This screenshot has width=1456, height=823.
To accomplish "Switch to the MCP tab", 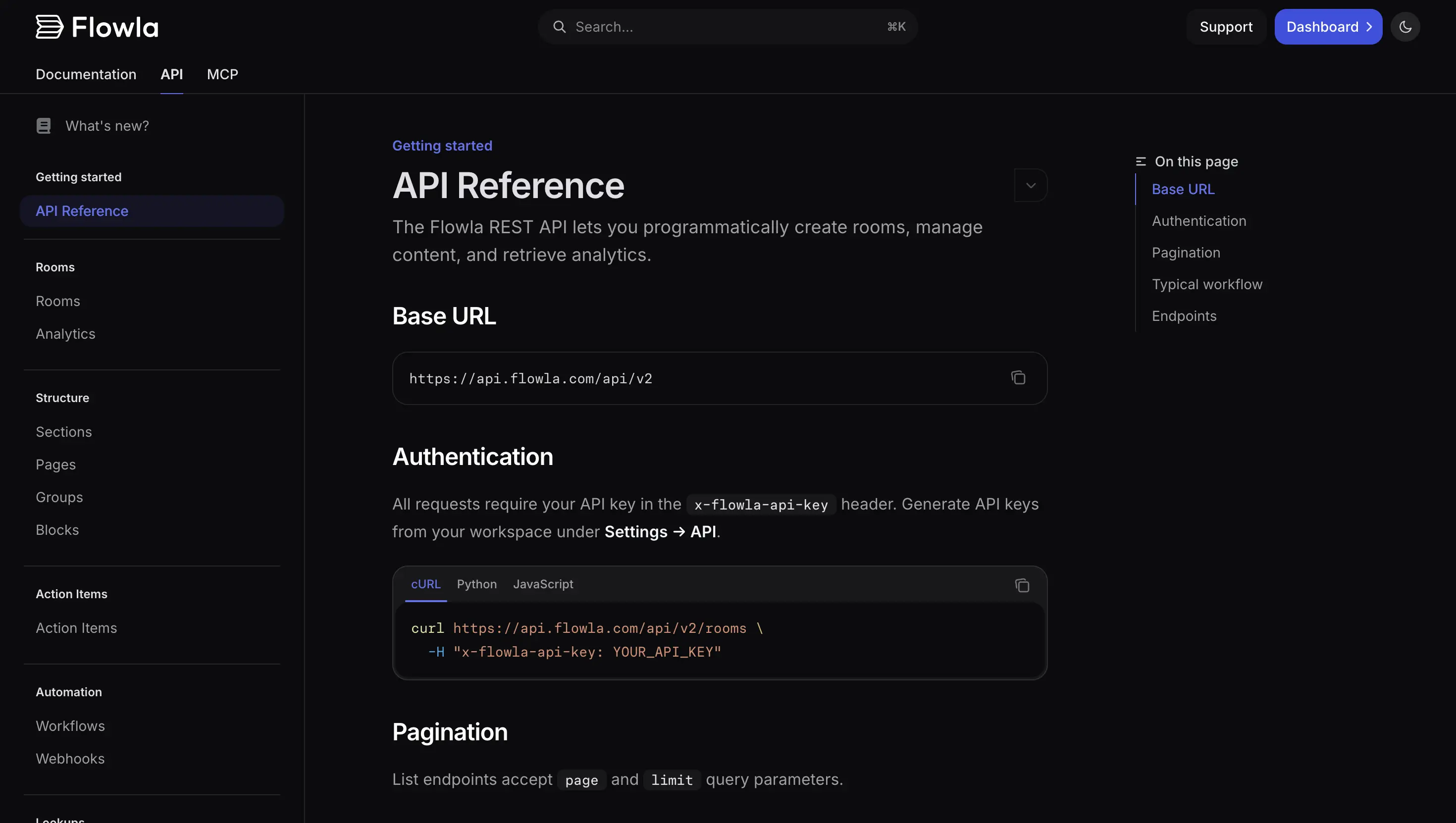I will (x=223, y=74).
